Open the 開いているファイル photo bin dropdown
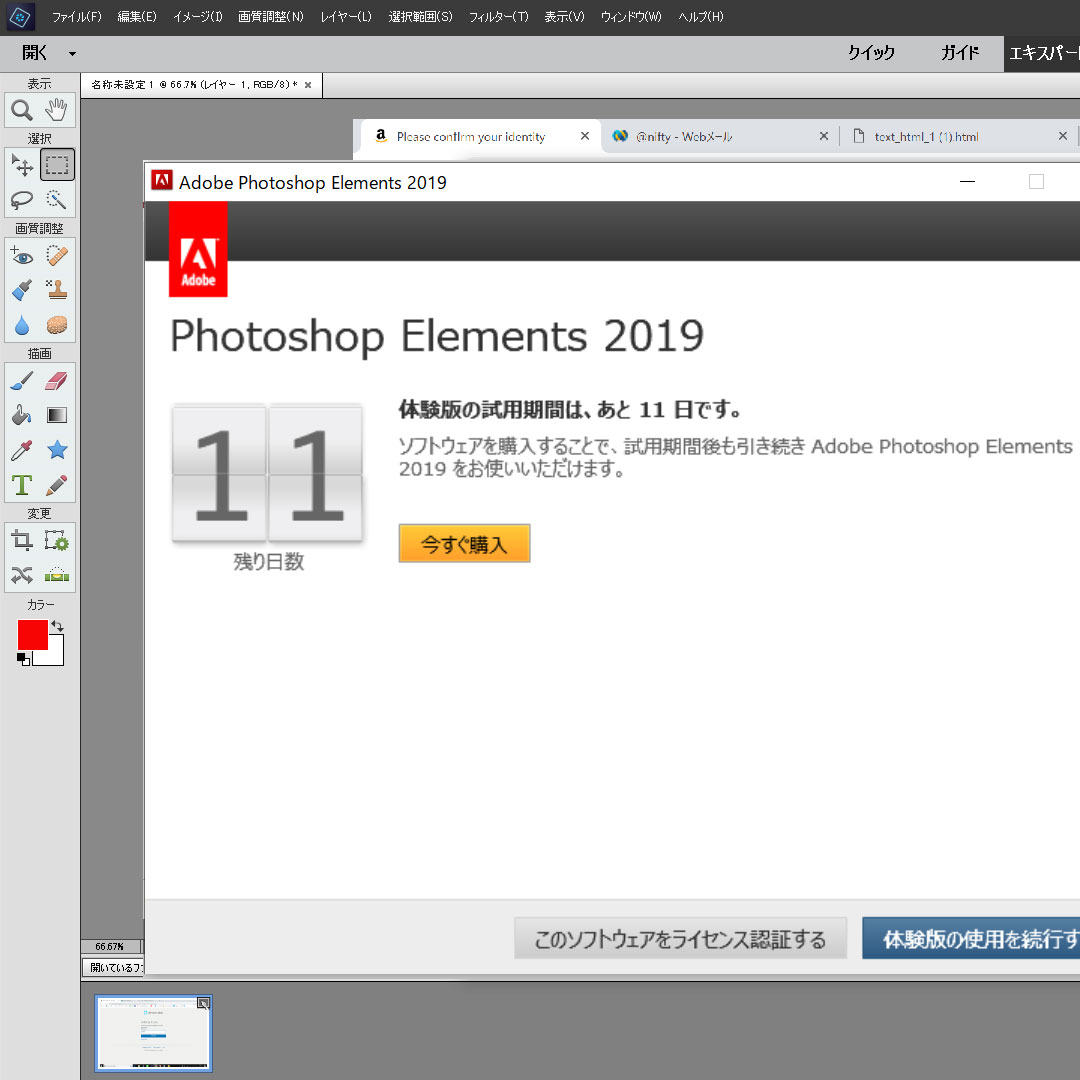 (114, 967)
